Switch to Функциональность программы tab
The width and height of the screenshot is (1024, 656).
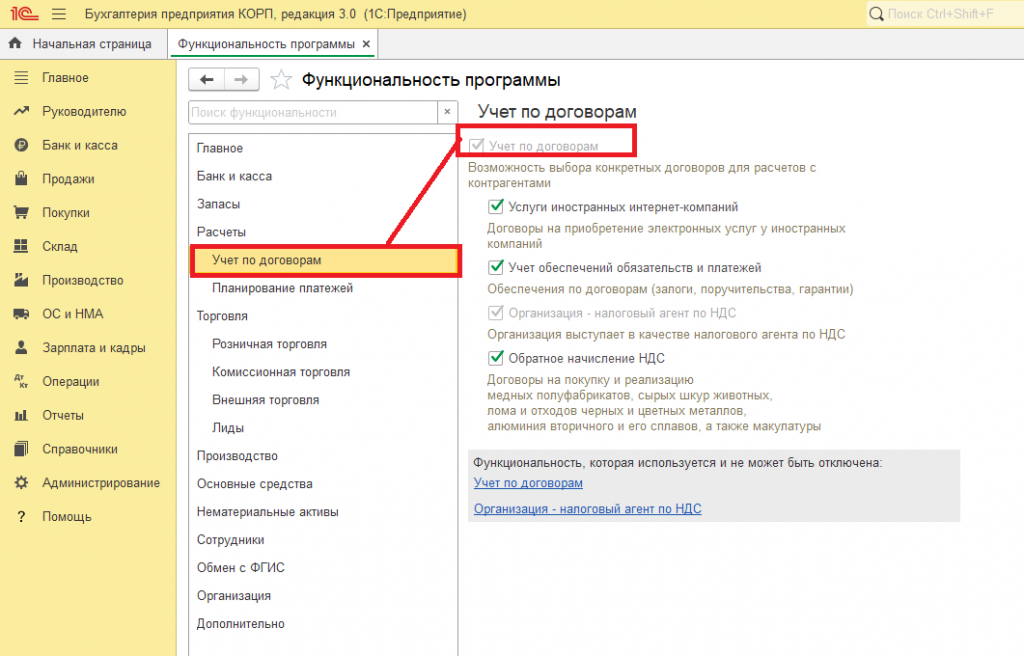click(266, 44)
